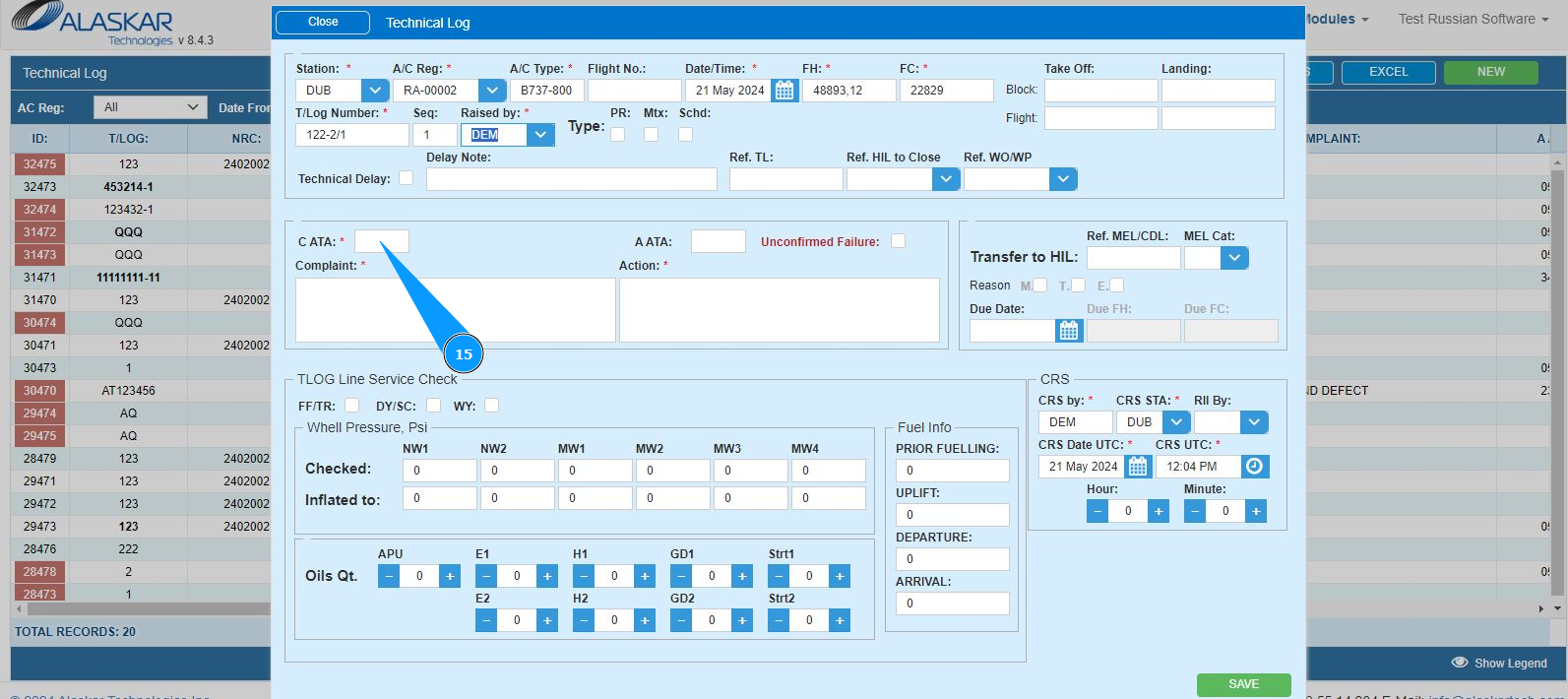Open the RII By dropdown
Screen dimensions: 1568x699
(1254, 422)
